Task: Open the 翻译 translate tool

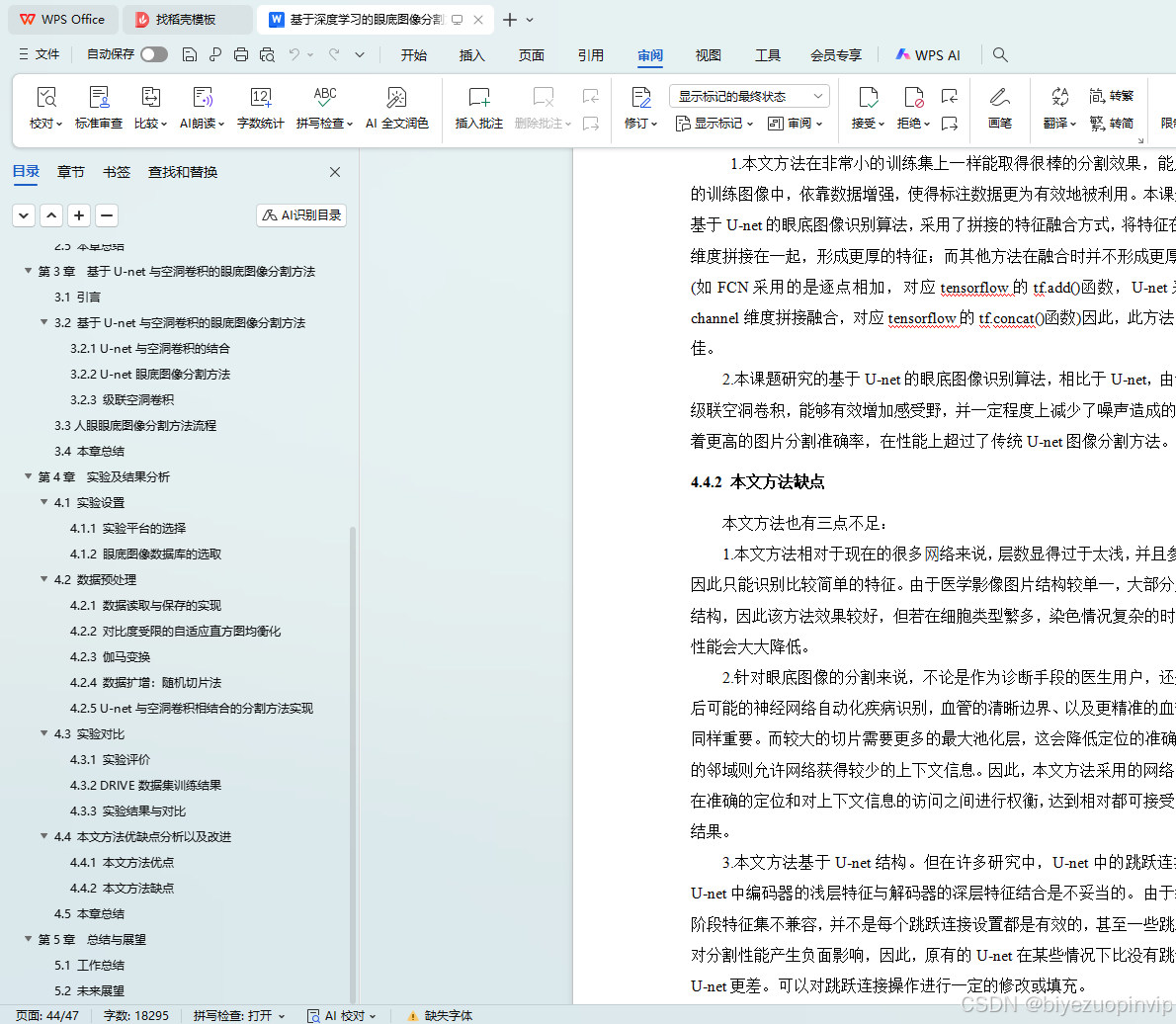Action: [1059, 108]
